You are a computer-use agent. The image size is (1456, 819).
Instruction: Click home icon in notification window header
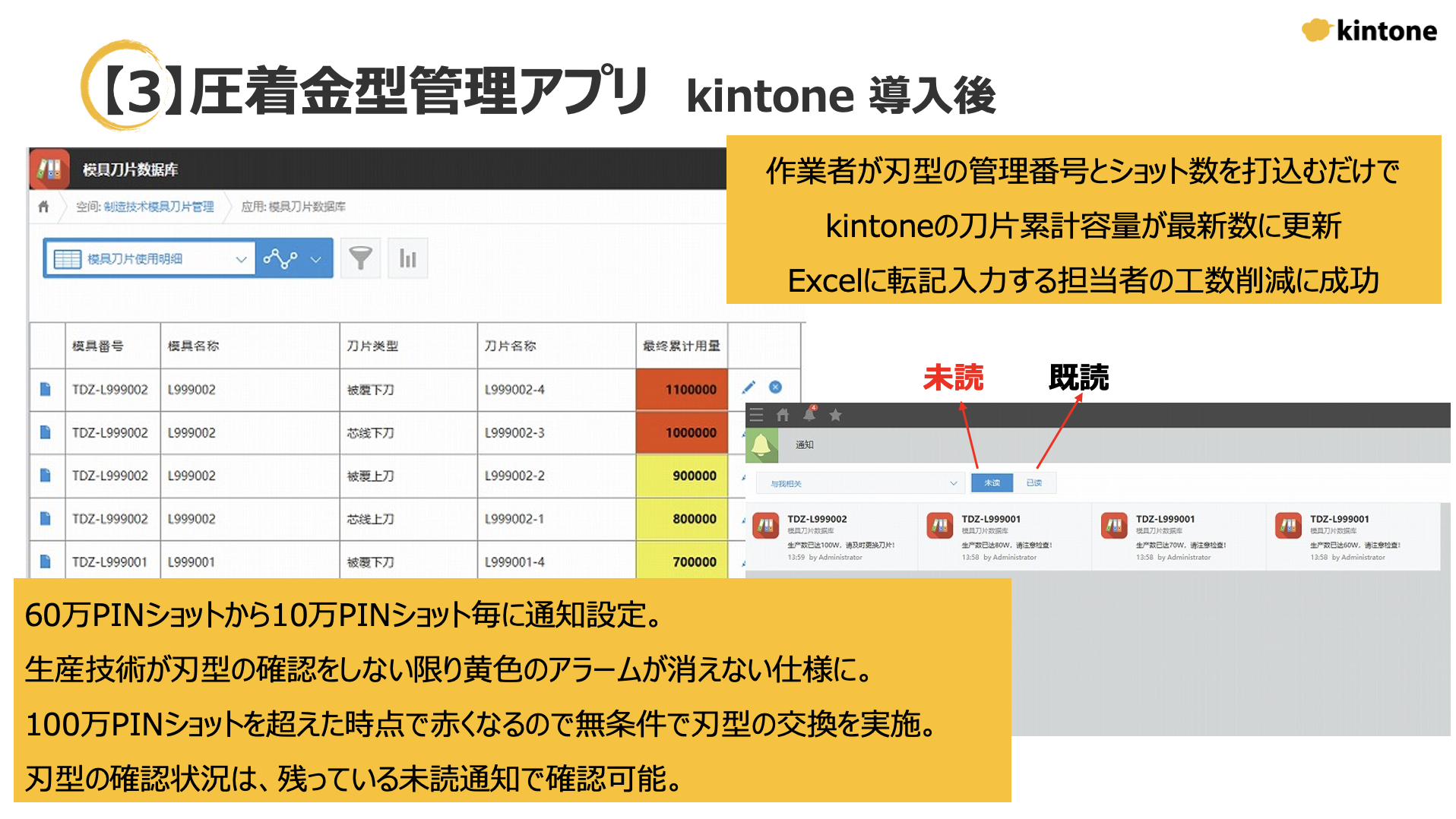click(x=783, y=415)
